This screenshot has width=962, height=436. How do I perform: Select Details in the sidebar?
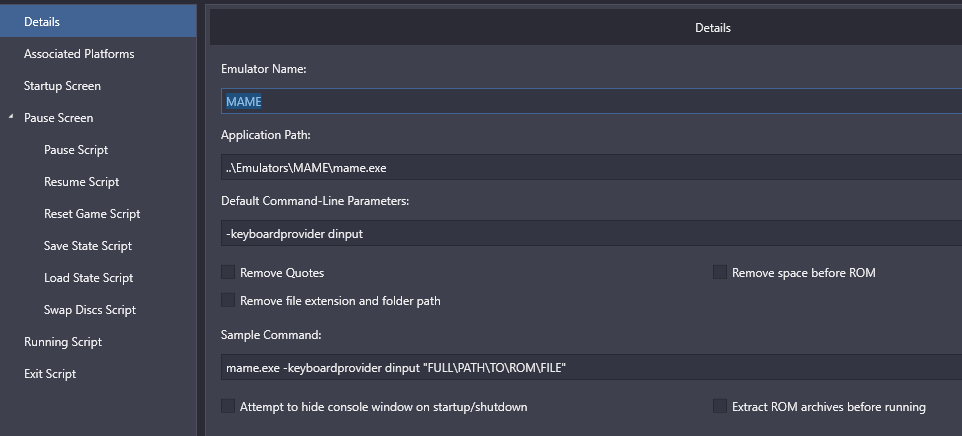(42, 22)
